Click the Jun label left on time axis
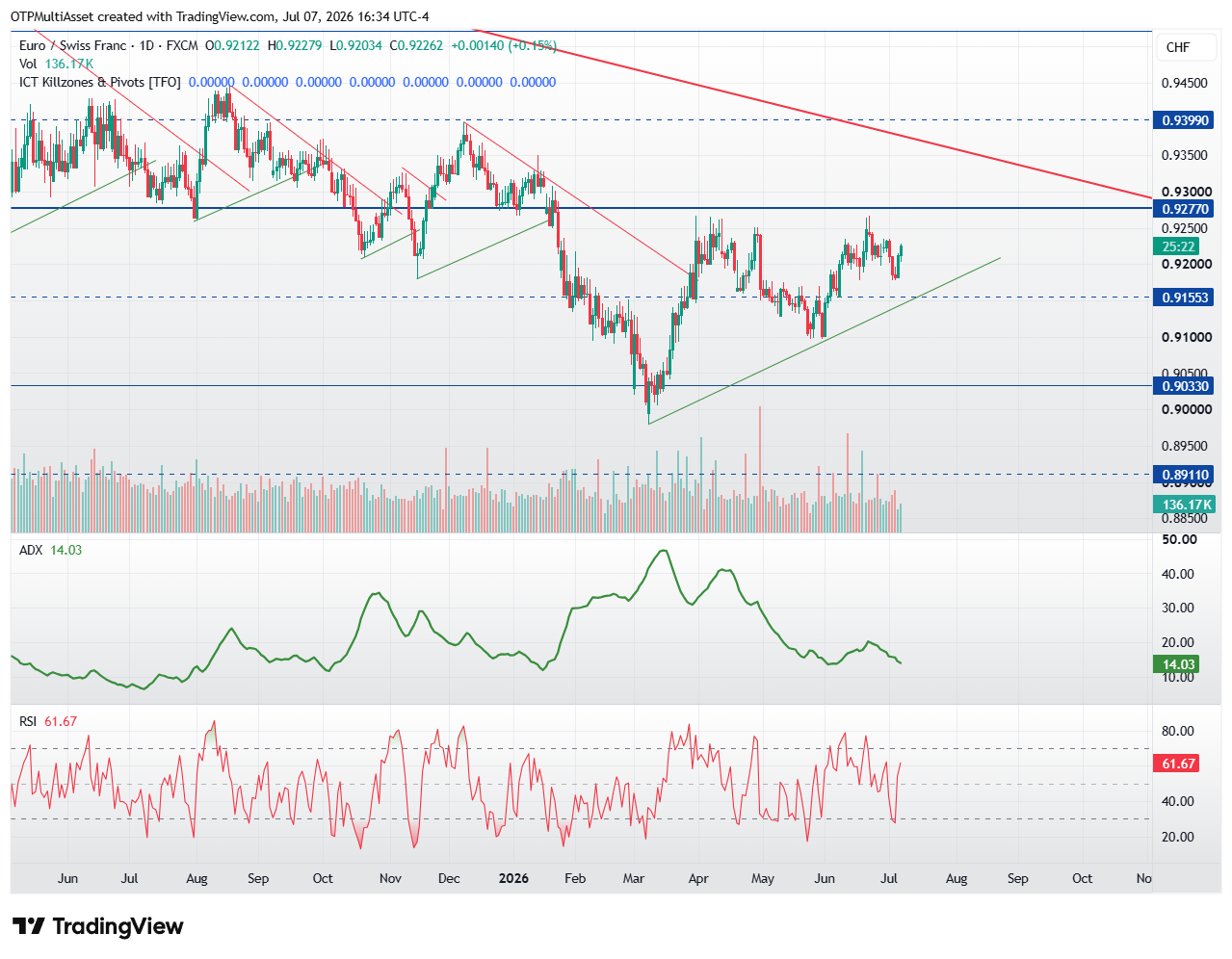The image size is (1232, 959). [x=67, y=878]
